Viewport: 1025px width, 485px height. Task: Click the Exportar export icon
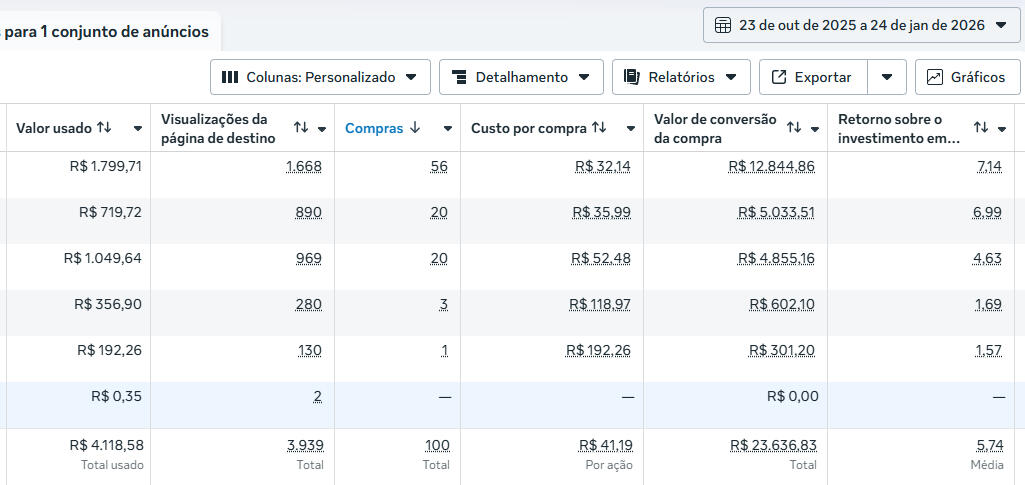point(779,77)
